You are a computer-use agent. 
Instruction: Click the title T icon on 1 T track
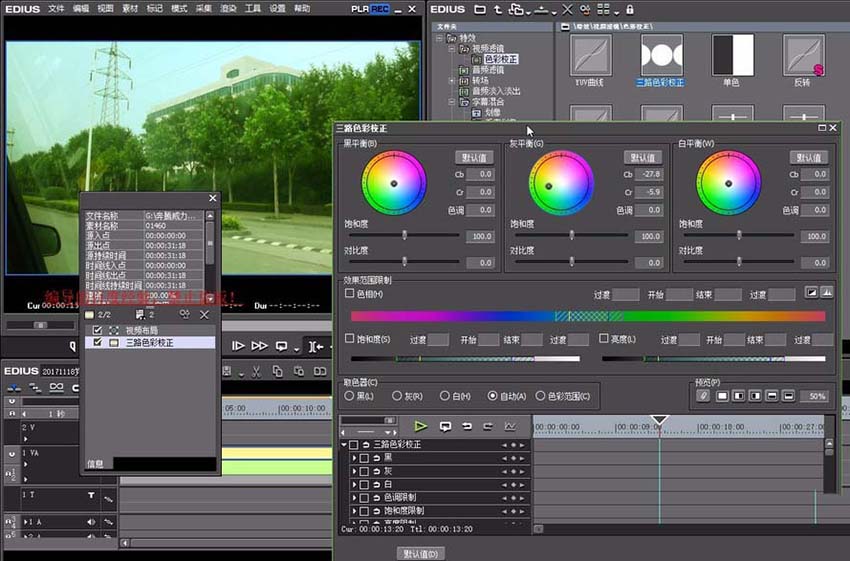91,495
